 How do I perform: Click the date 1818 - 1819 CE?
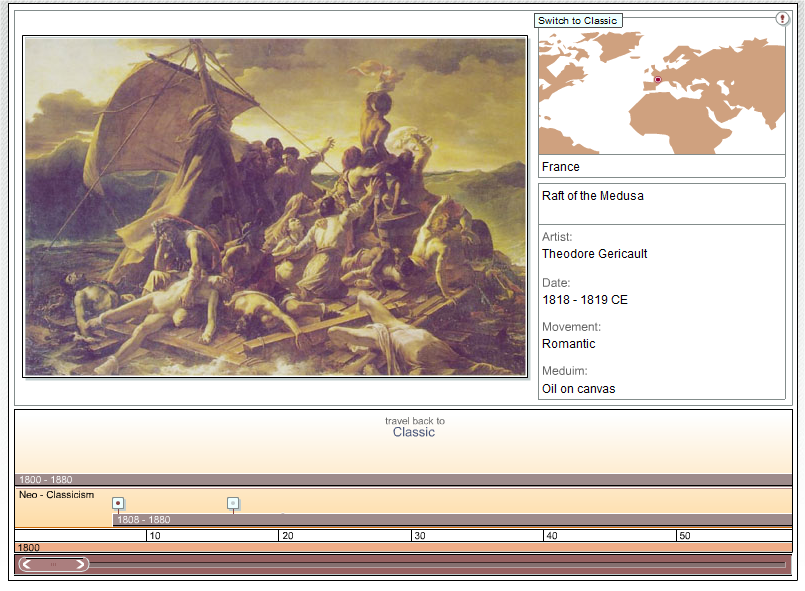[x=585, y=300]
